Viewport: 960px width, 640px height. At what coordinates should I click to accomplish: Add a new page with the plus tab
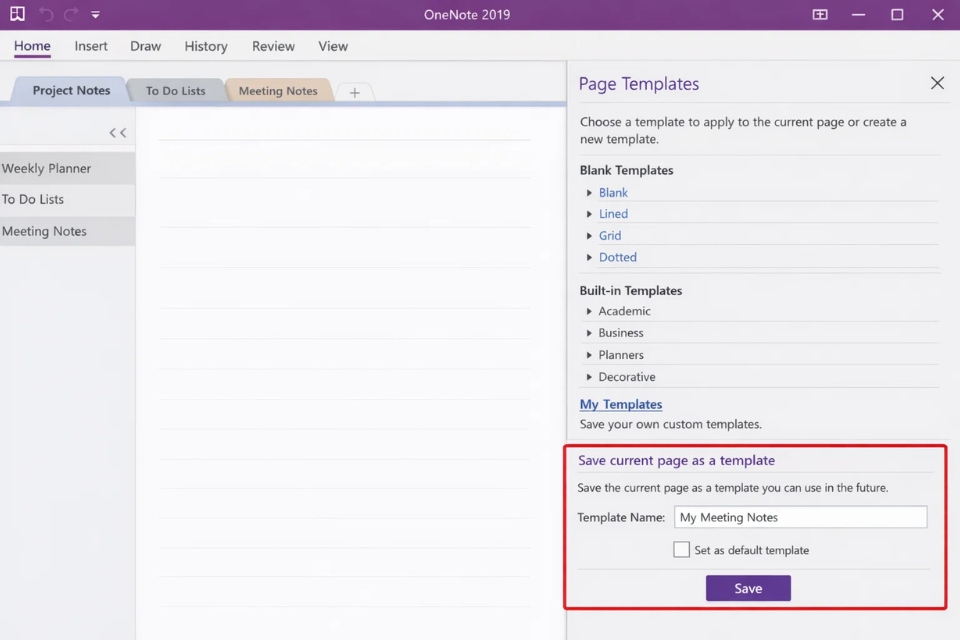click(354, 91)
